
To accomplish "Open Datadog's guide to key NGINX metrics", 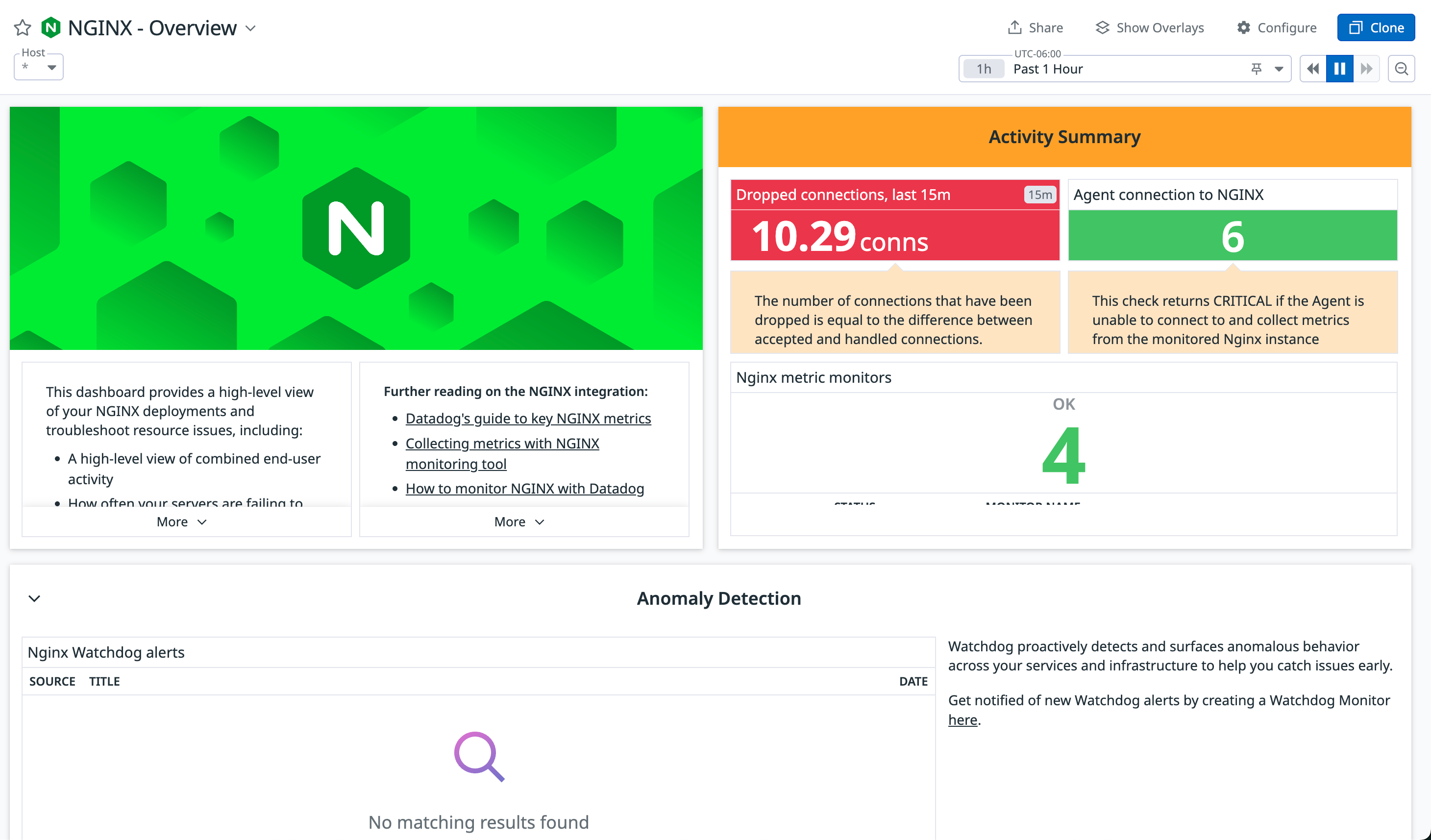I will point(528,419).
